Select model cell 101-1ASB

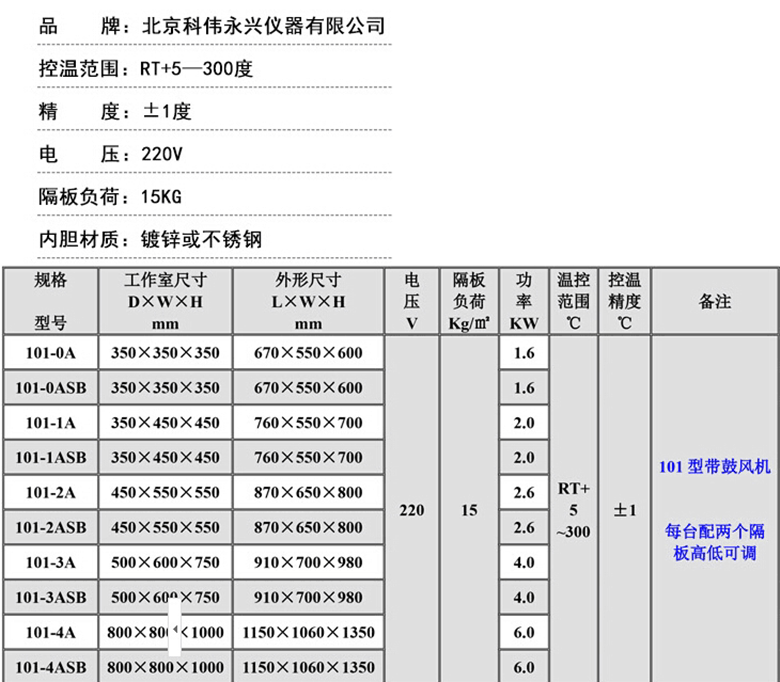[50, 457]
